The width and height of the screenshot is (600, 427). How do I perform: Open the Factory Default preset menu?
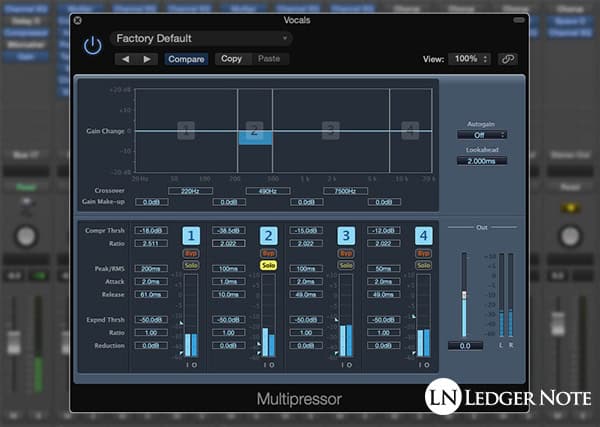point(201,39)
